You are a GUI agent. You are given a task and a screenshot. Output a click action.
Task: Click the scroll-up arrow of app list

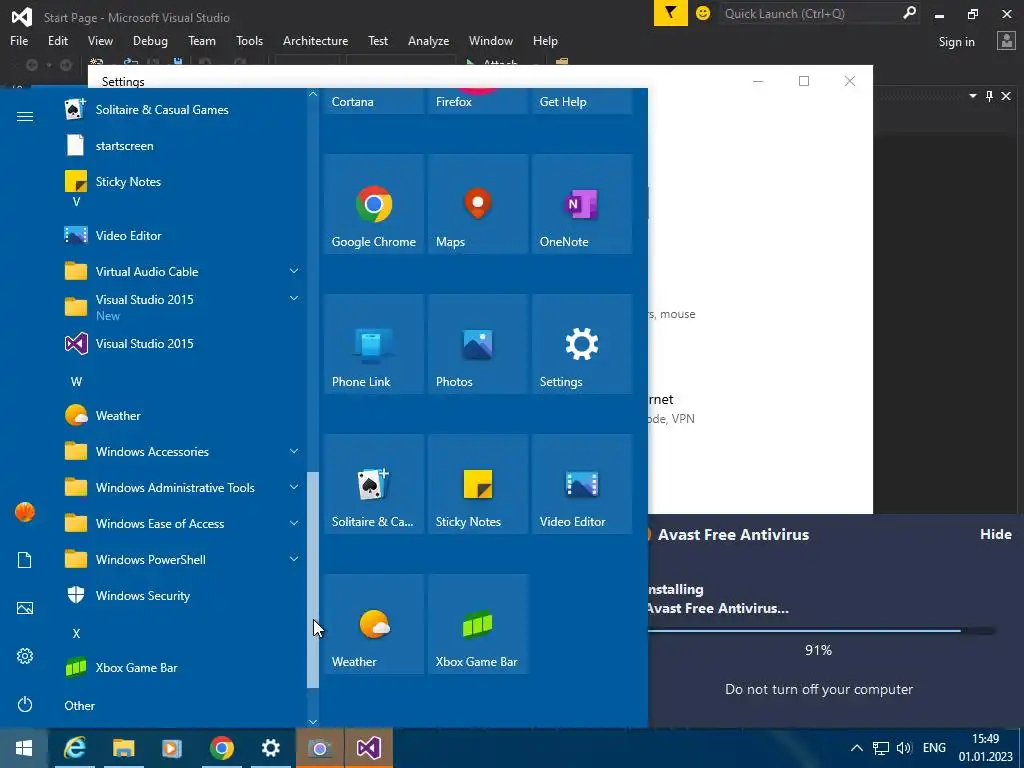313,95
